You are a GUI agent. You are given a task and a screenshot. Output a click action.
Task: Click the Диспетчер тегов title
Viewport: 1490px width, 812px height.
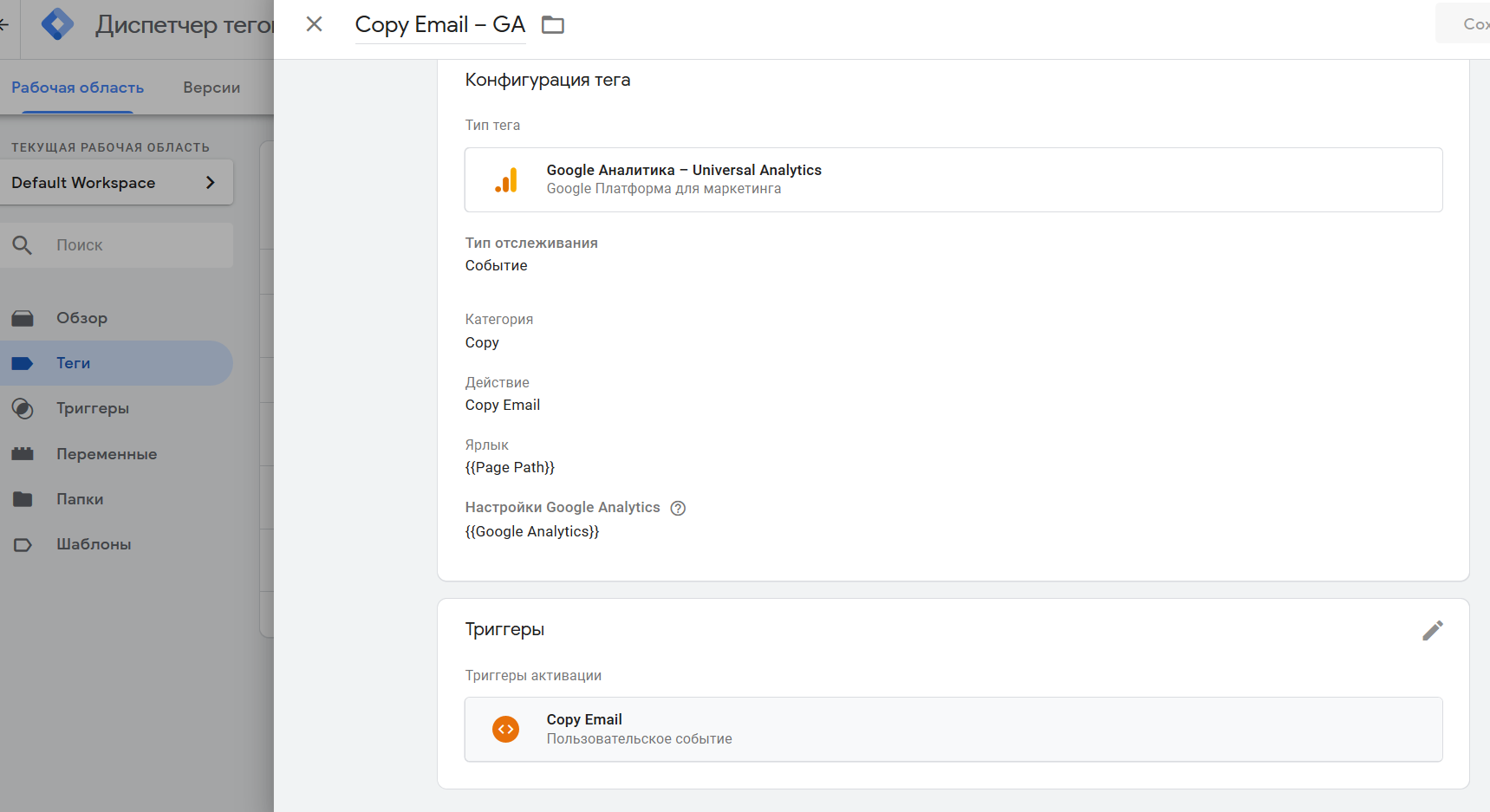(184, 24)
